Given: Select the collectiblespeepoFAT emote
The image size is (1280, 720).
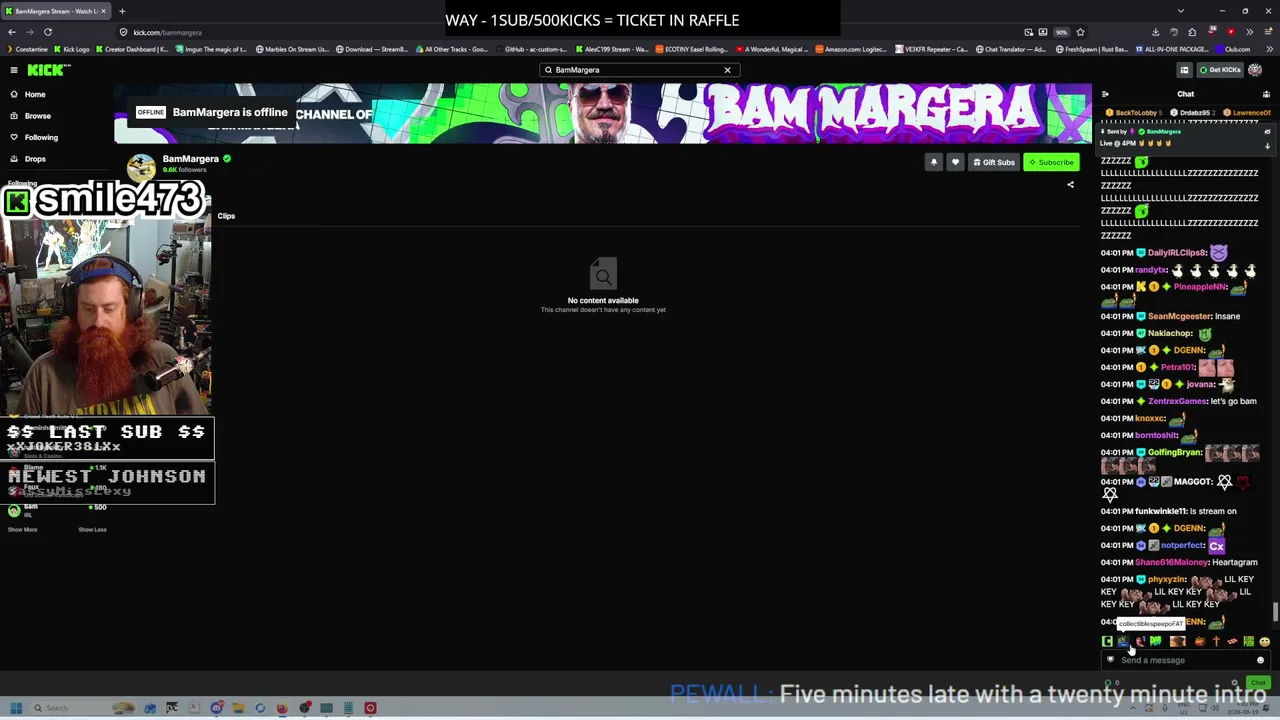Looking at the screenshot, I should (x=1123, y=642).
